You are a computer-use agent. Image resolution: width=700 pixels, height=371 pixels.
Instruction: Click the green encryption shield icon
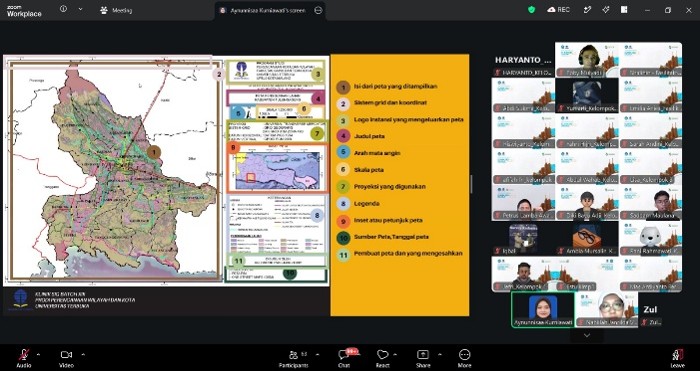click(531, 10)
